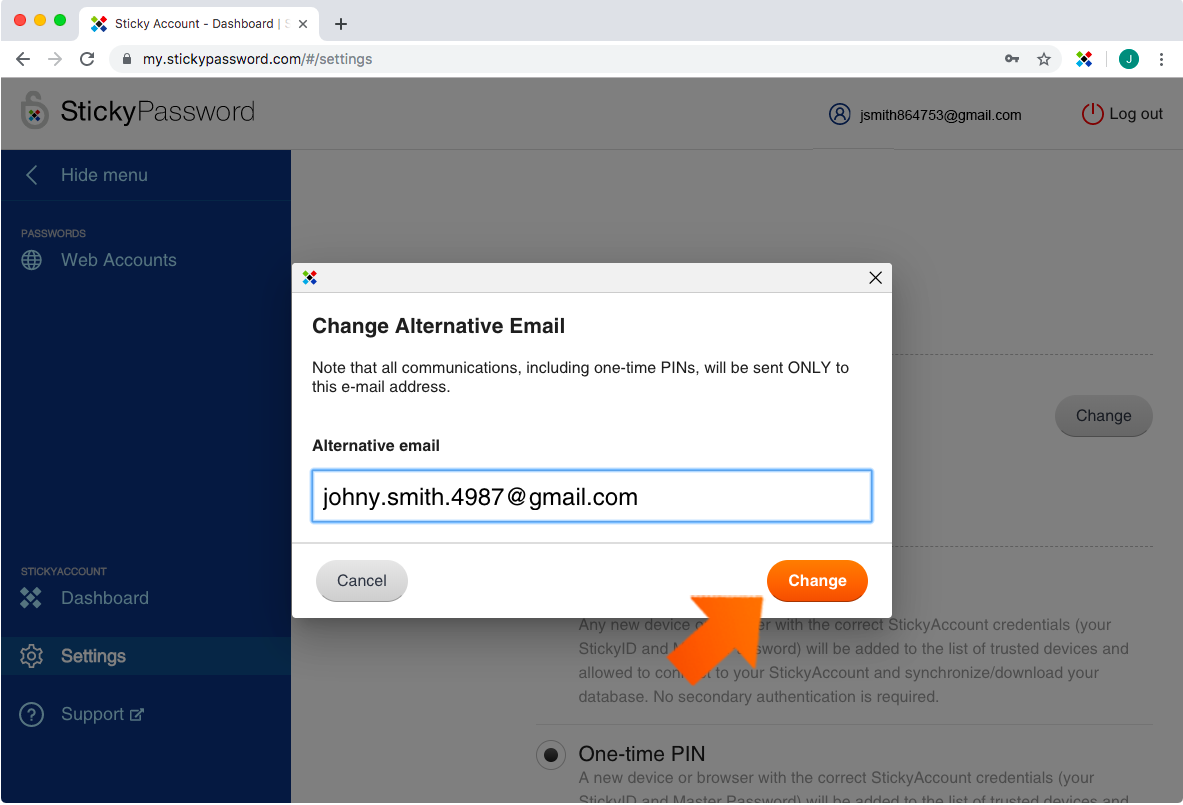Click the PASSWORDS section label
Image resolution: width=1183 pixels, height=805 pixels.
coord(54,233)
